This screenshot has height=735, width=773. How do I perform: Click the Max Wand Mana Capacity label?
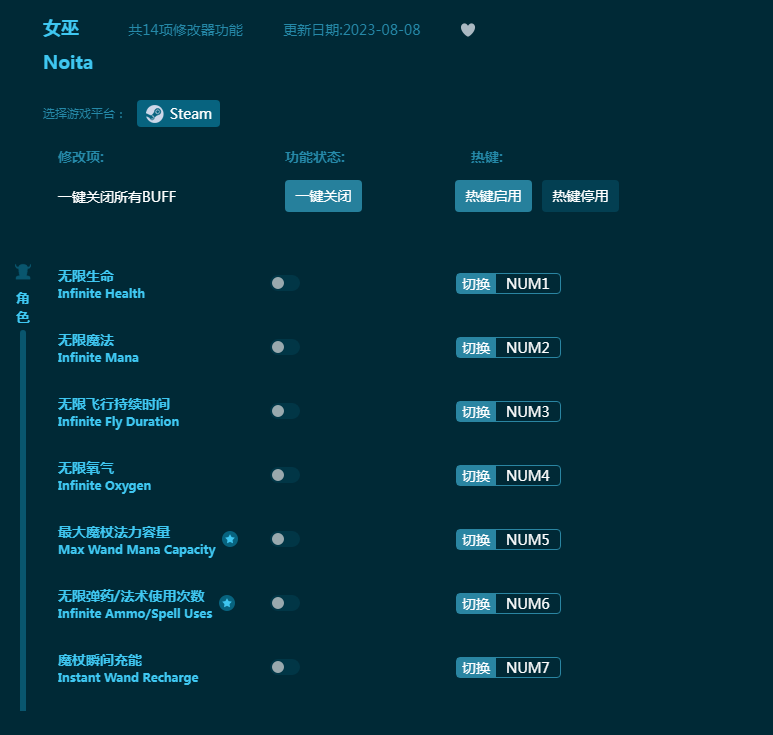click(137, 550)
